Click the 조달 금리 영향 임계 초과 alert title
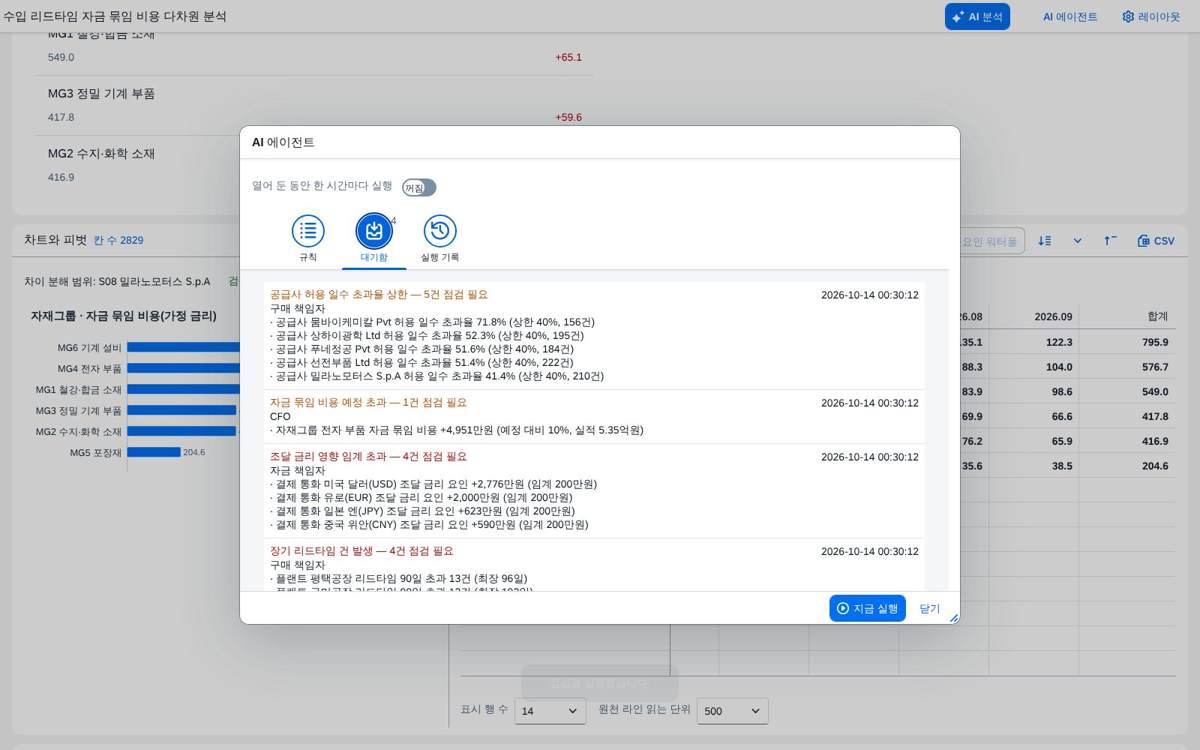Viewport: 1200px width, 750px height. pos(368,457)
